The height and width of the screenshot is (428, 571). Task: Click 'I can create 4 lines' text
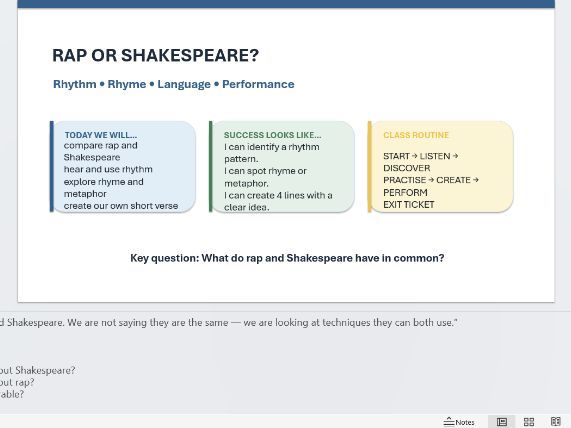278,201
